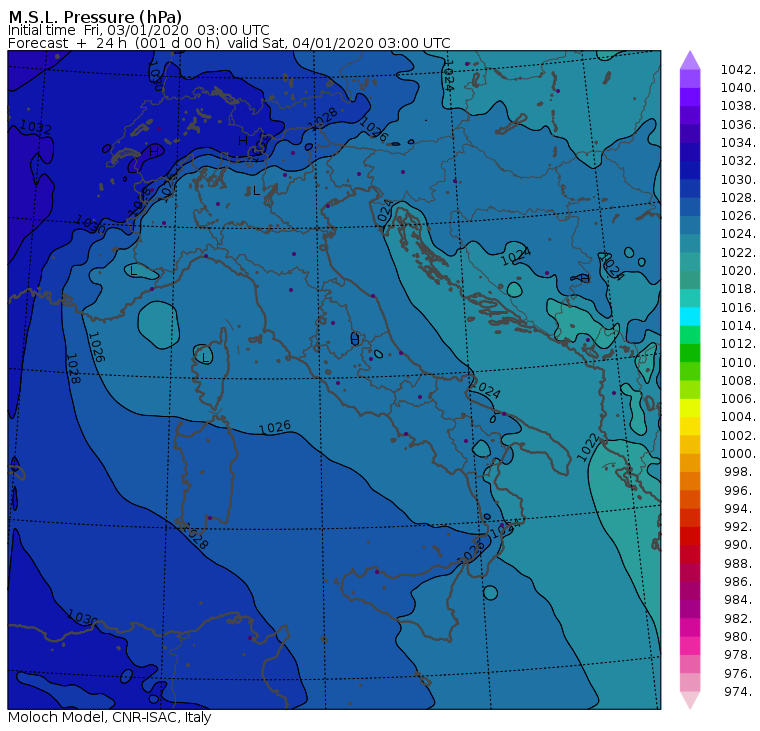The height and width of the screenshot is (731, 760).
Task: Click the Moloch Model, CNR-ISAC, Italy credit
Action: point(110,717)
